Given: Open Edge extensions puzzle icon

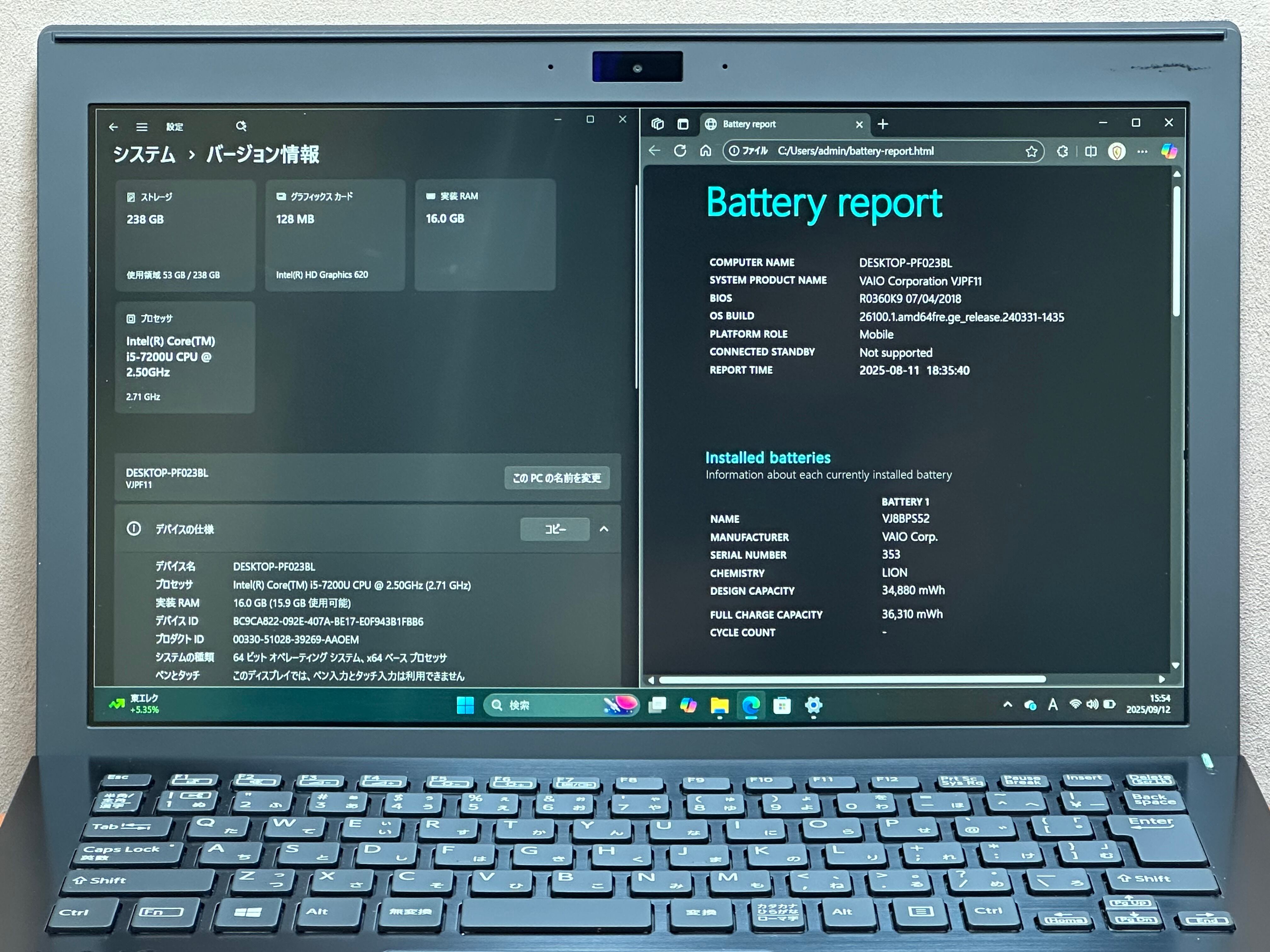Looking at the screenshot, I should pyautogui.click(x=1062, y=151).
